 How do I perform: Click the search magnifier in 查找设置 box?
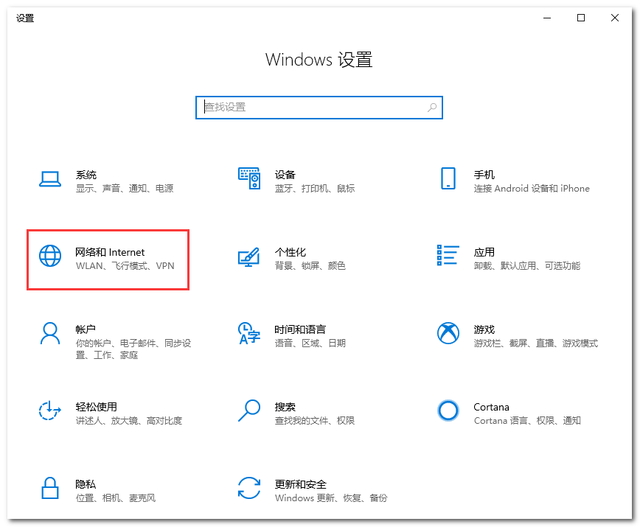[x=432, y=107]
